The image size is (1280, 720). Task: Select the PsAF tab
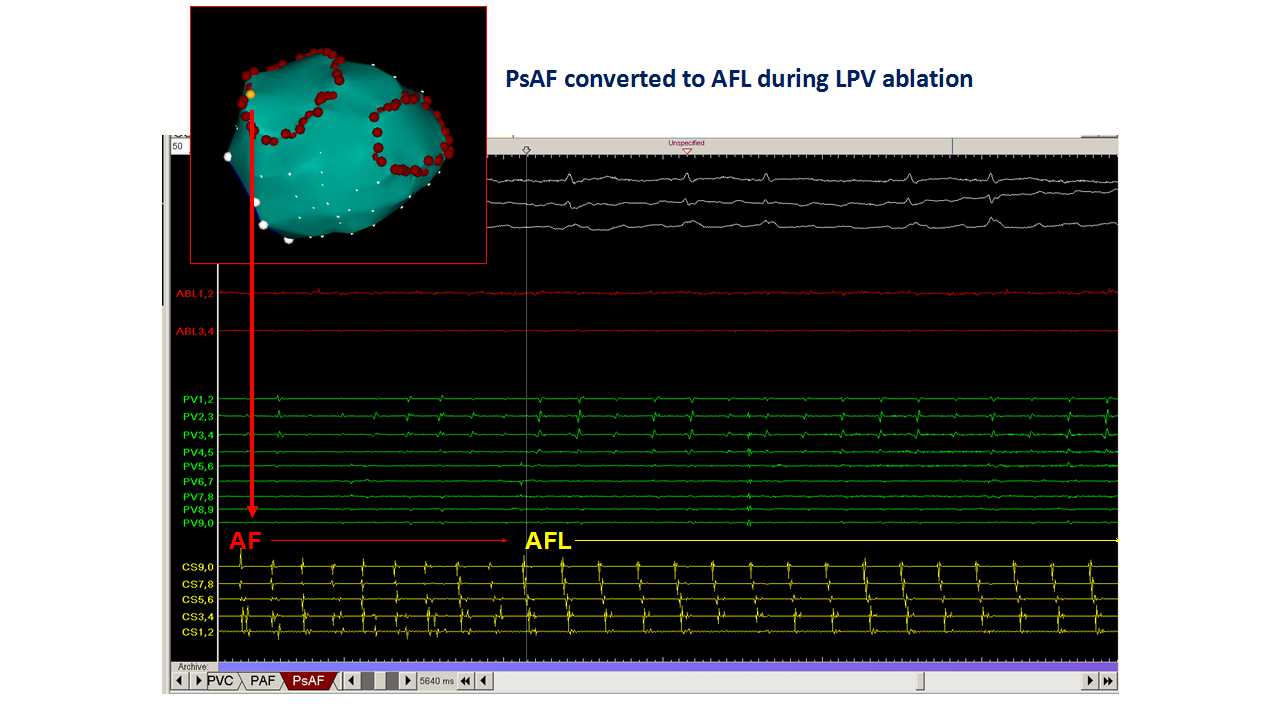(308, 681)
